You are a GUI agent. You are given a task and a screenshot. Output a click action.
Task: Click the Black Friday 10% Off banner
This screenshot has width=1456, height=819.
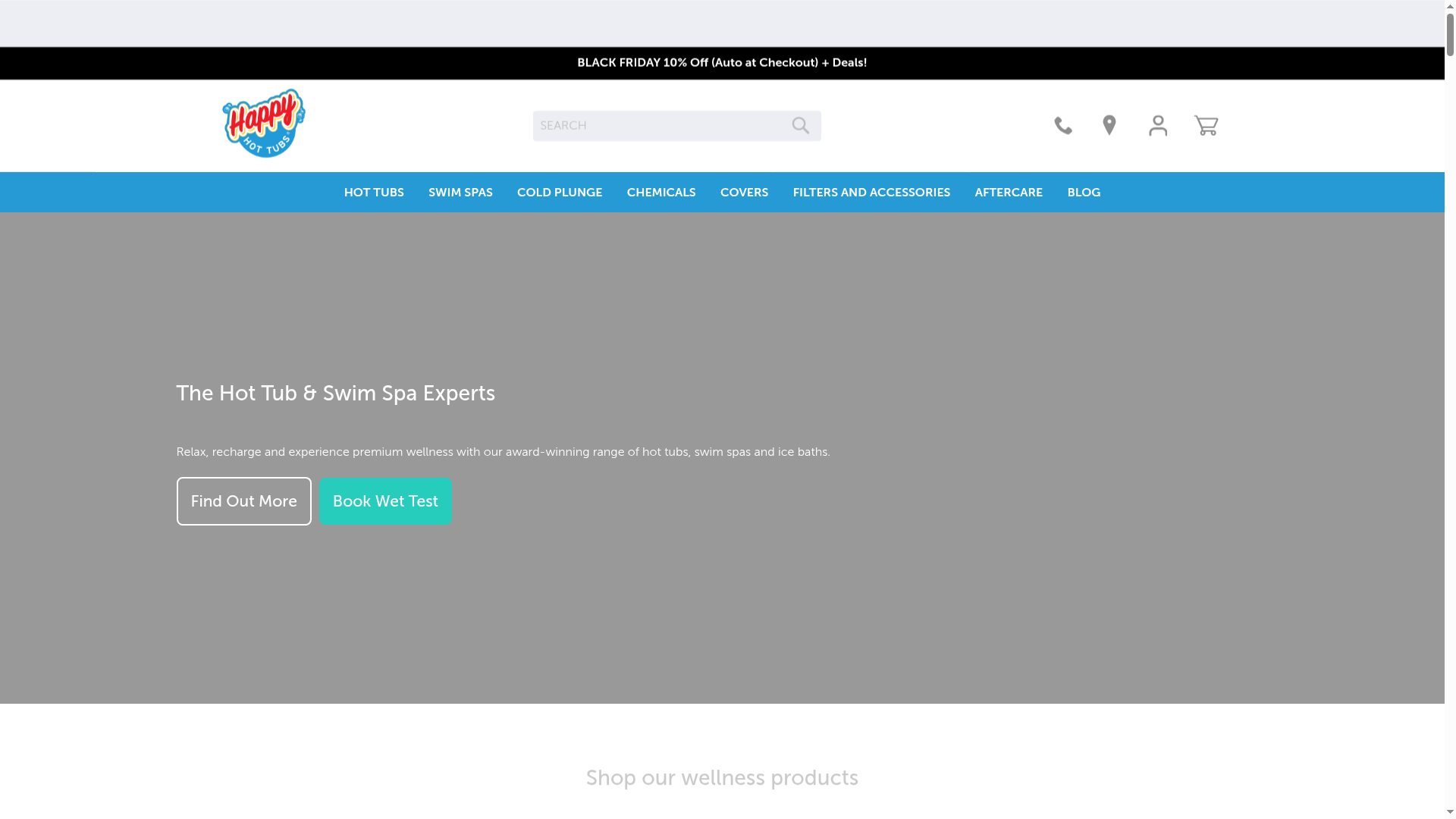click(x=722, y=63)
